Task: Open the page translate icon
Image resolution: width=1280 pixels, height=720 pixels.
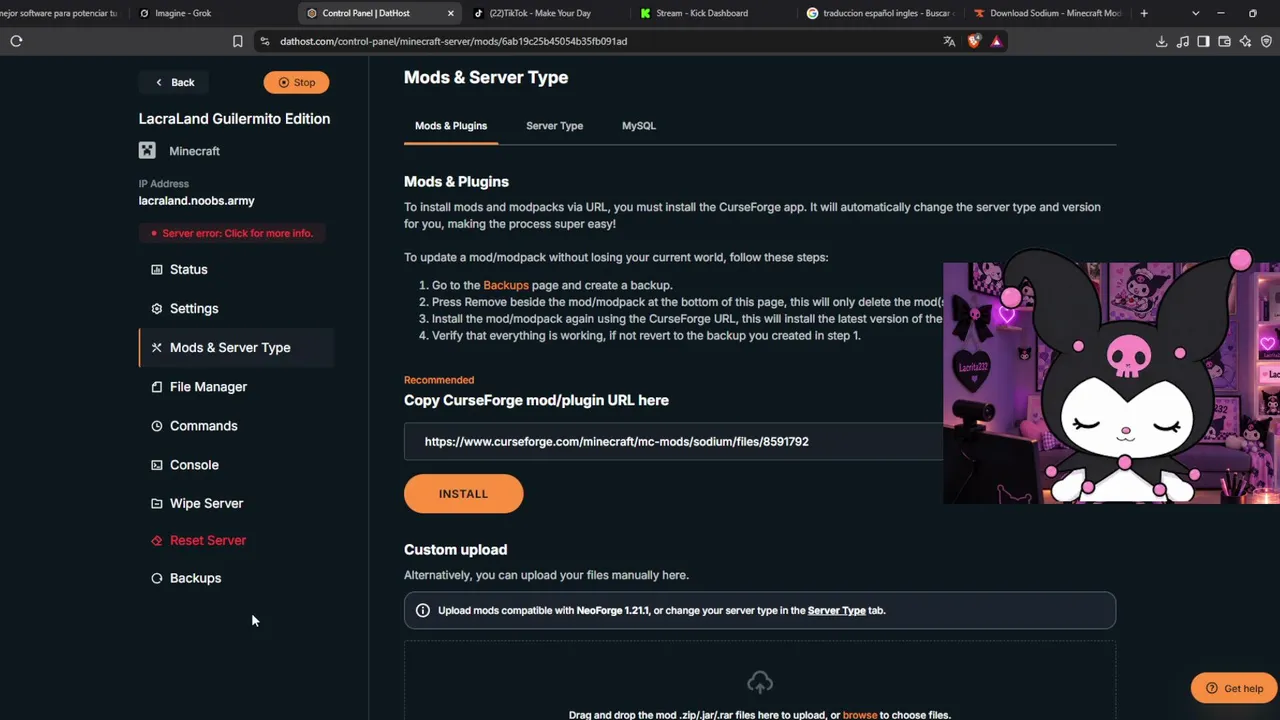Action: [949, 41]
